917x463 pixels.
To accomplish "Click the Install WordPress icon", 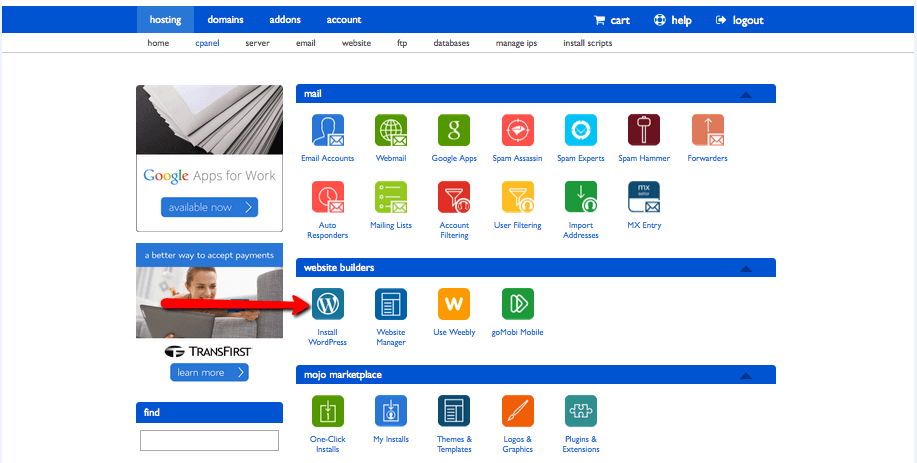I will coord(328,304).
